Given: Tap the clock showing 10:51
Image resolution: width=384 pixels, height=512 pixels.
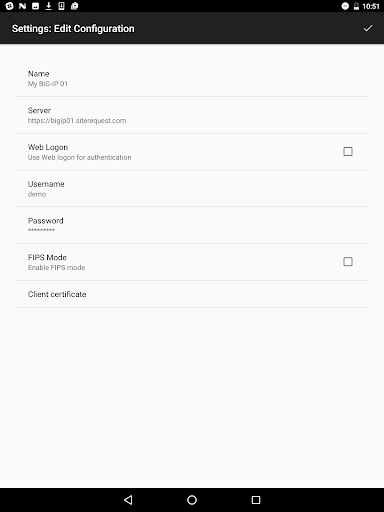Looking at the screenshot, I should click(x=371, y=6).
